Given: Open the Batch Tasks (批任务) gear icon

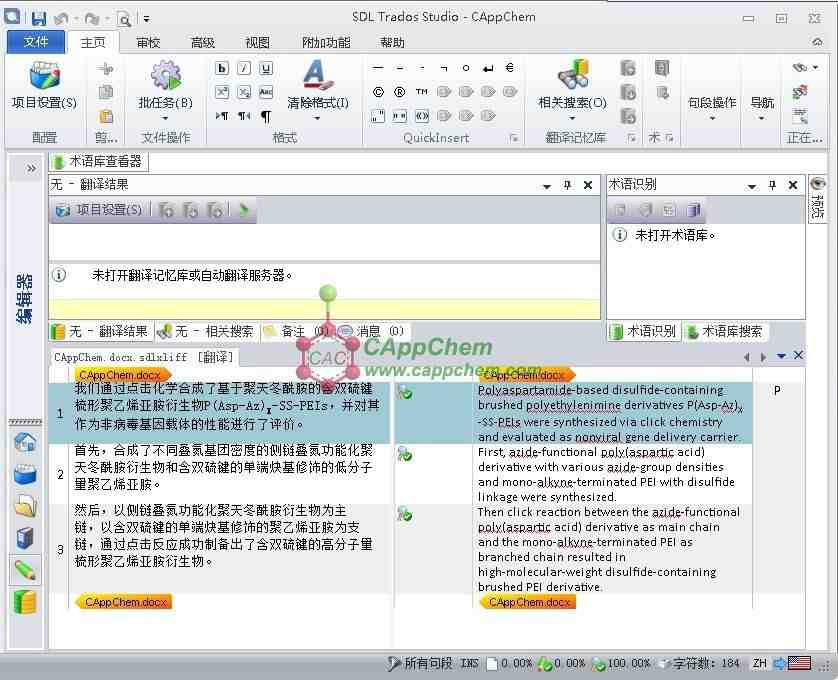Looking at the screenshot, I should 165,75.
